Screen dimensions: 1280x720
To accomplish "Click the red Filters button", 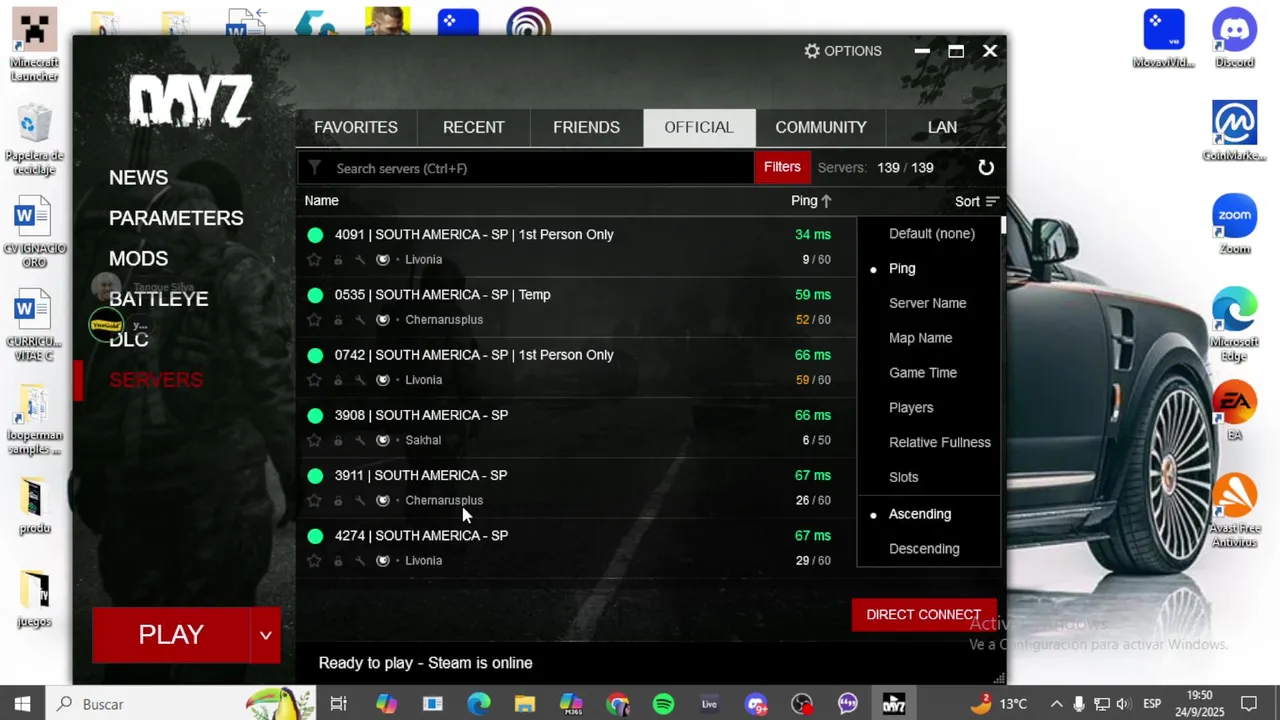I will coord(782,168).
